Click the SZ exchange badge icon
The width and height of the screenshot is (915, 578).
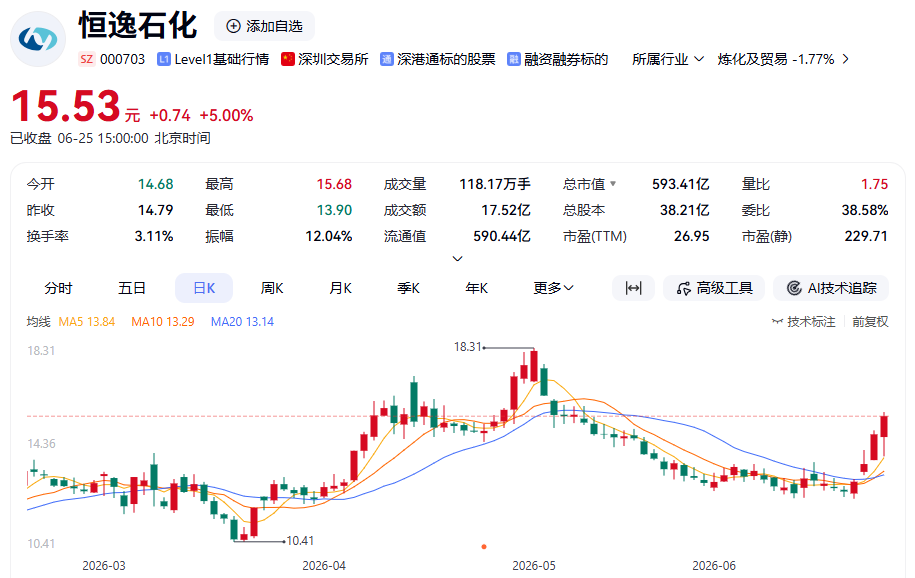pyautogui.click(x=86, y=59)
